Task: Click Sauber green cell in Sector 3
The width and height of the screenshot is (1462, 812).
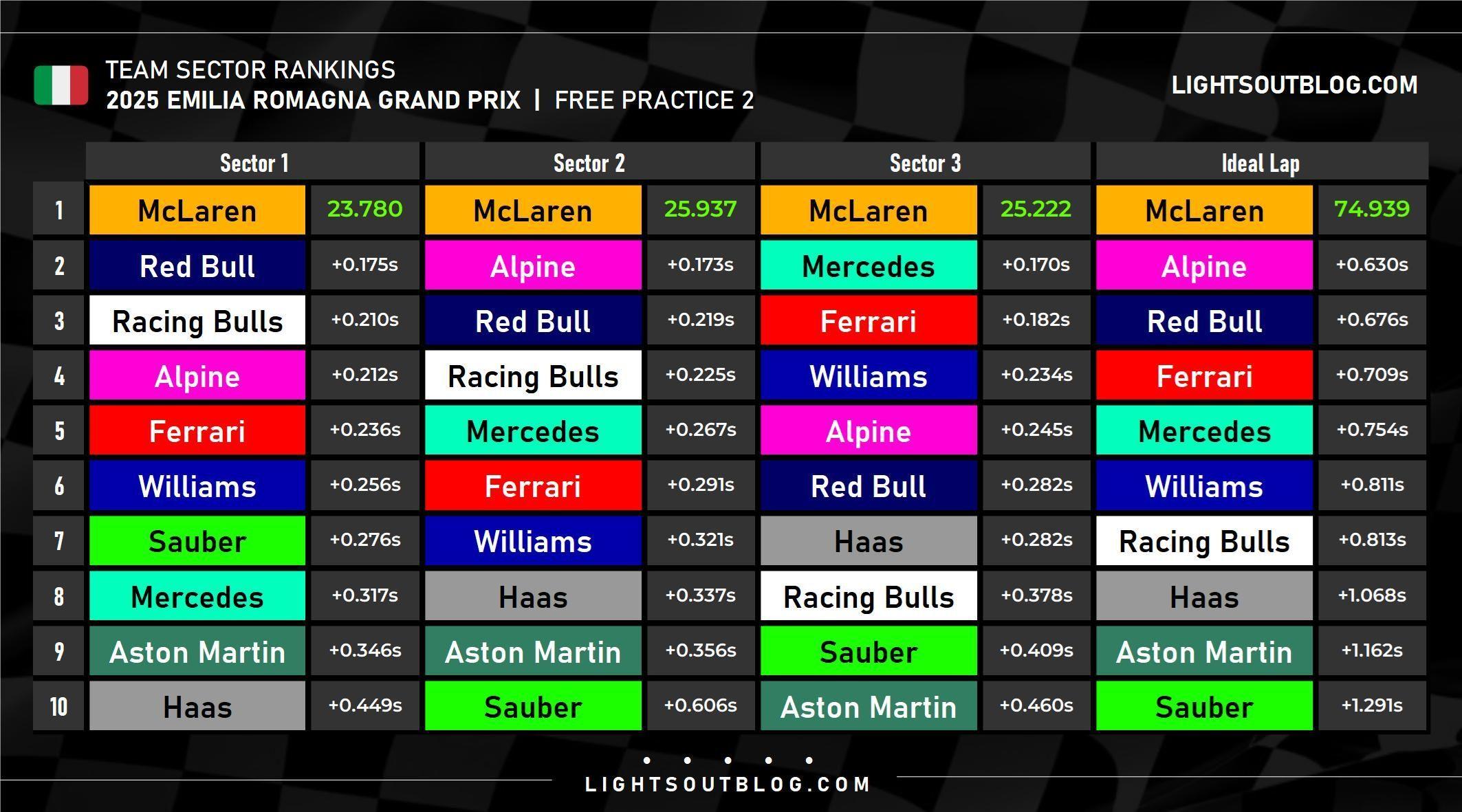Action: tap(869, 650)
